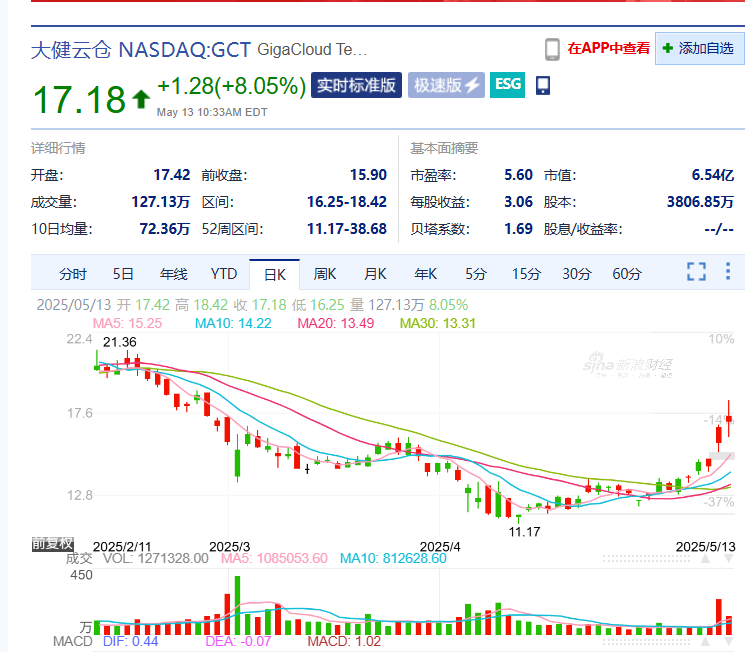Click the DEA: -0.07 MACD label
Image resolution: width=745 pixels, height=652 pixels.
coord(238,642)
